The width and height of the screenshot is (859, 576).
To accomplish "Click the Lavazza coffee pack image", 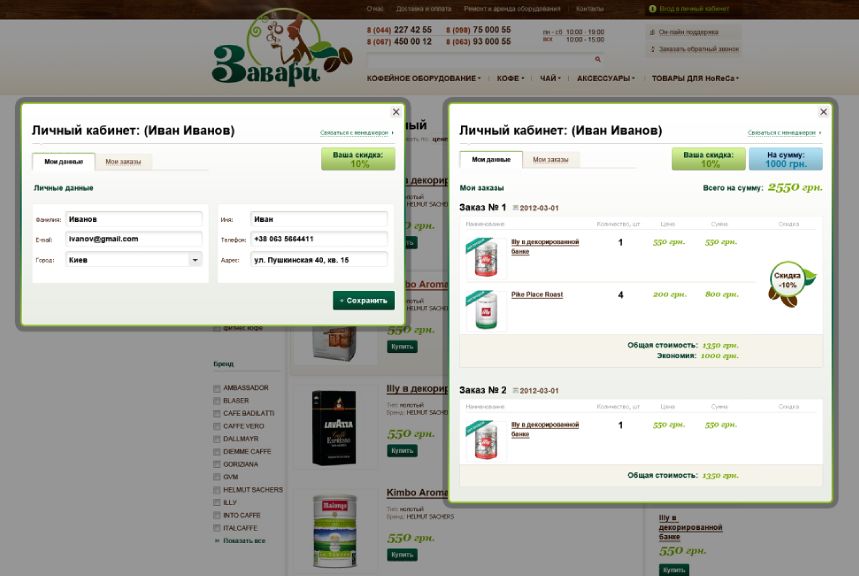I will coord(334,427).
